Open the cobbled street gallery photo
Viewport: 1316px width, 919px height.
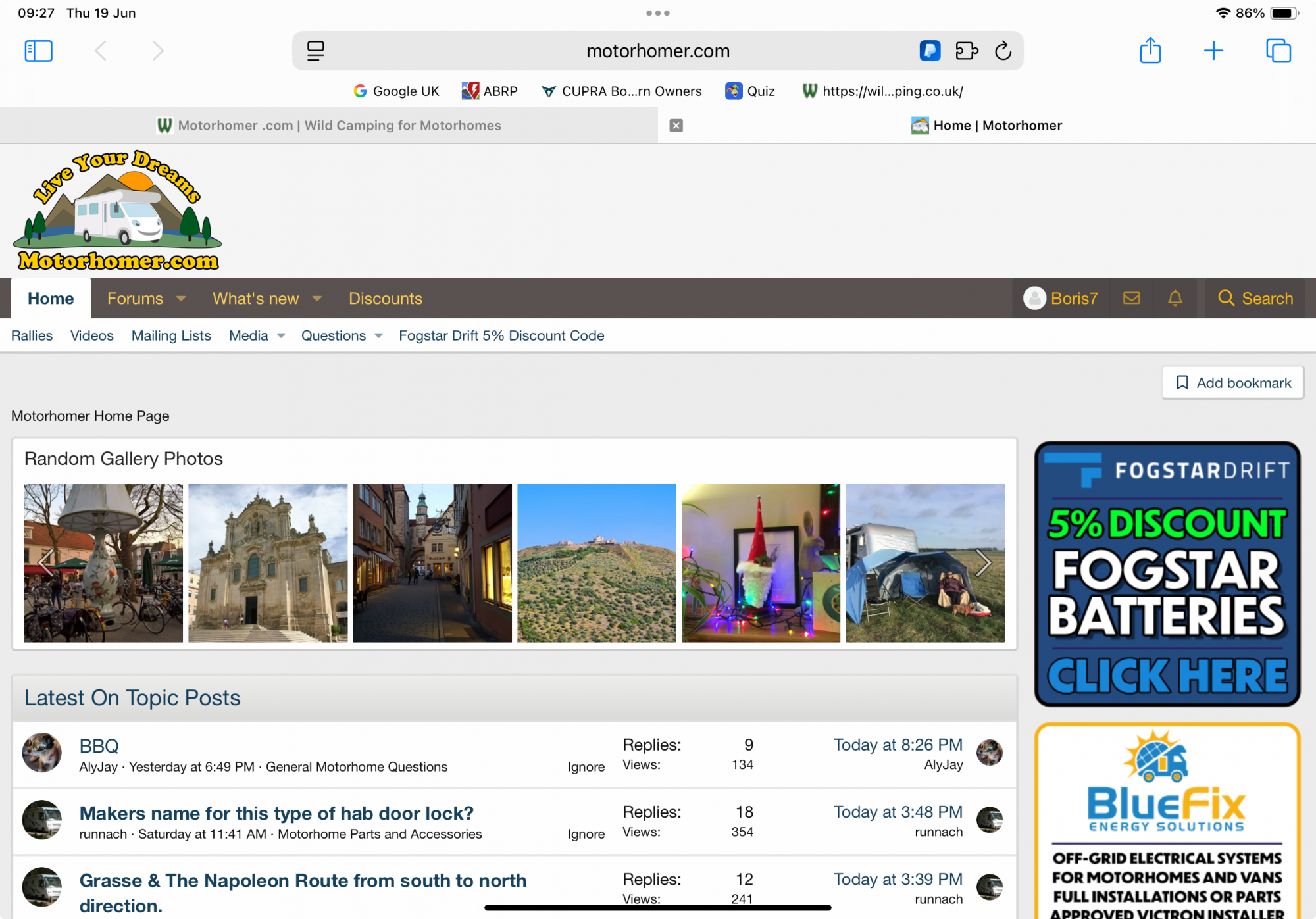point(432,563)
